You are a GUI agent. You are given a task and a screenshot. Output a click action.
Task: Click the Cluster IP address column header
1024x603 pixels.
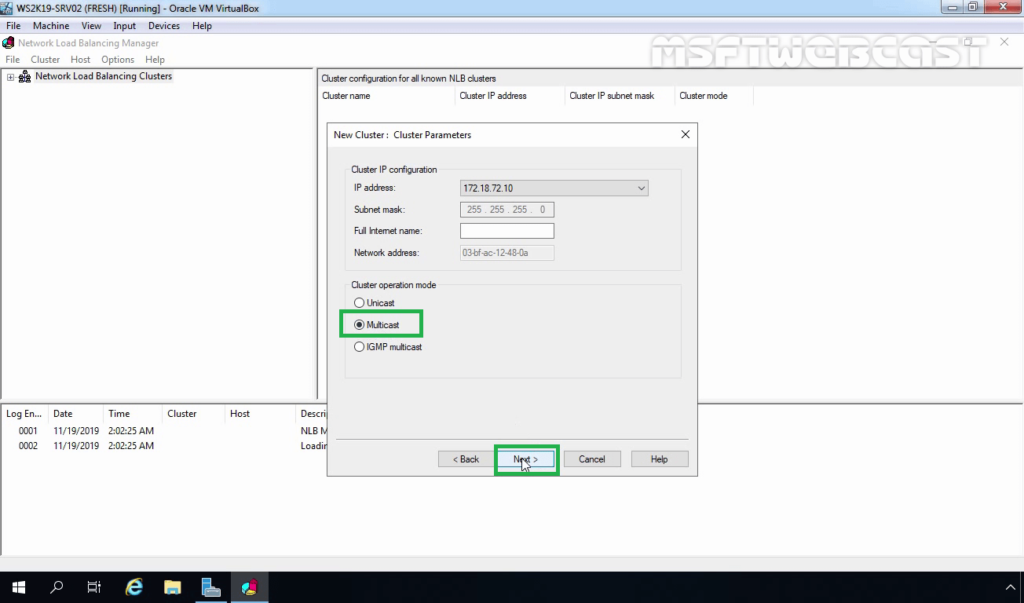click(510, 96)
